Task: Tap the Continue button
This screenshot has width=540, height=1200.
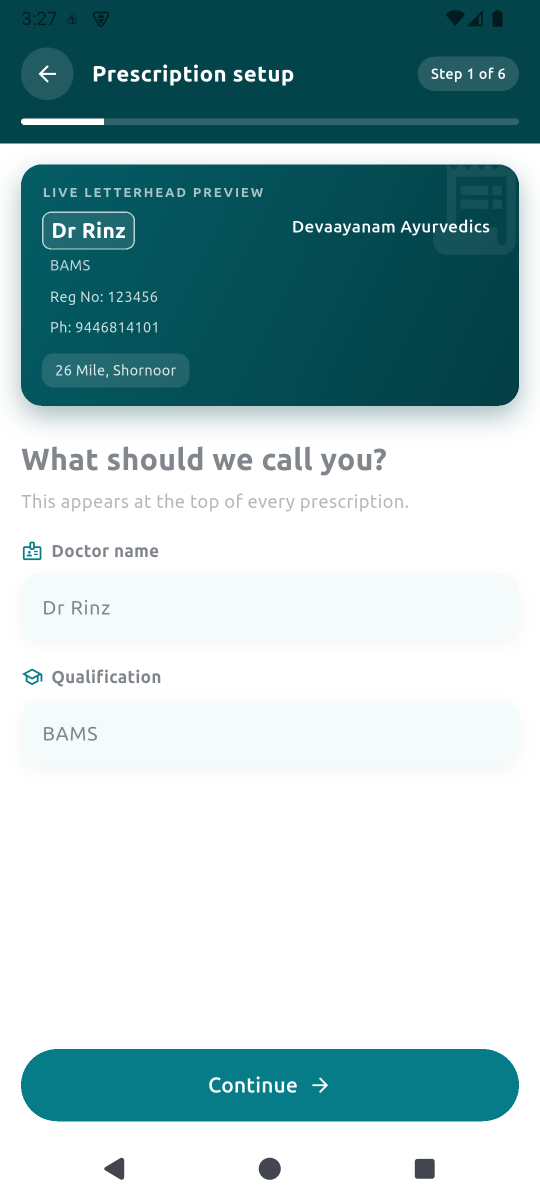Action: coord(270,1085)
